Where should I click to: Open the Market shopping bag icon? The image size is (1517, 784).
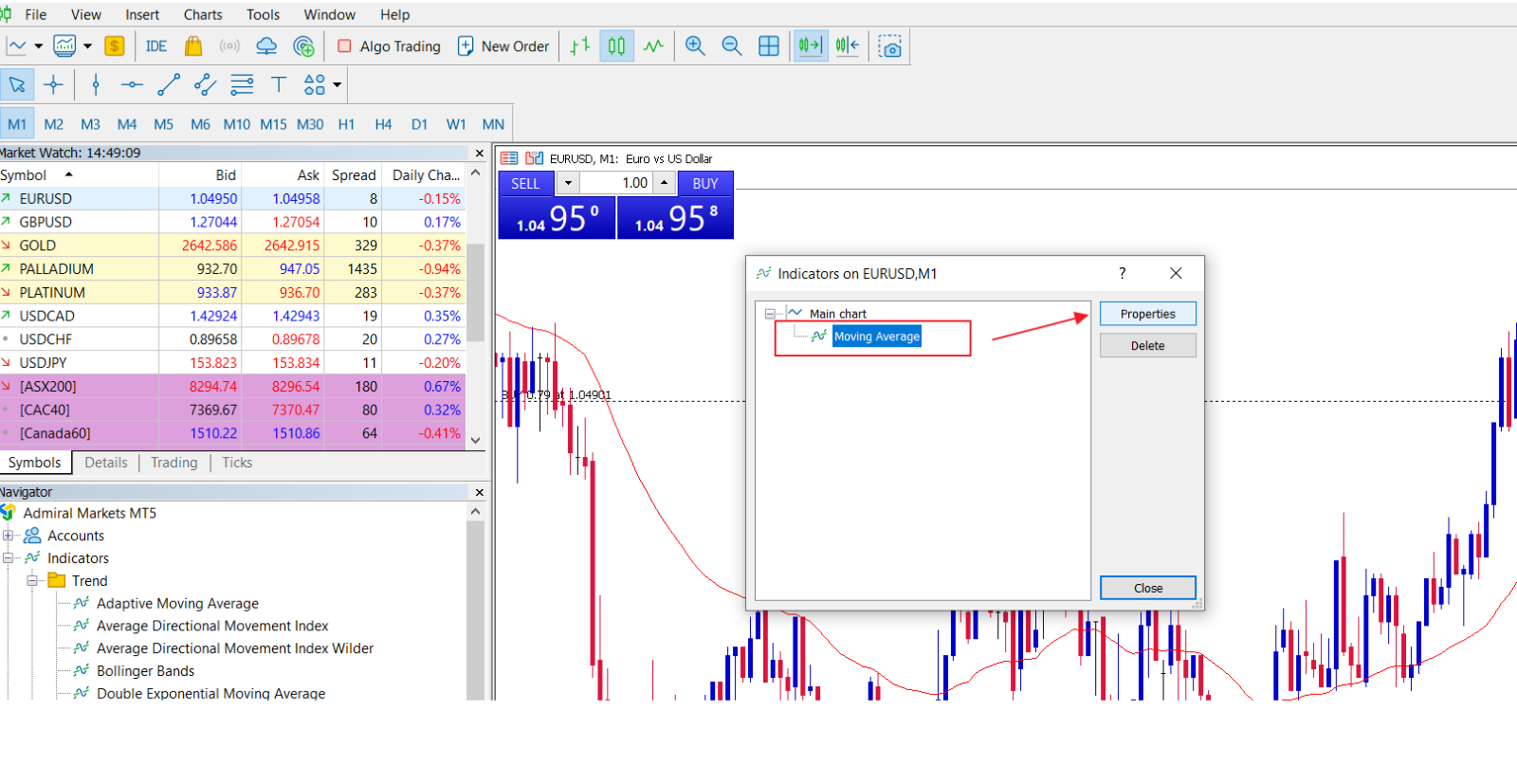193,46
